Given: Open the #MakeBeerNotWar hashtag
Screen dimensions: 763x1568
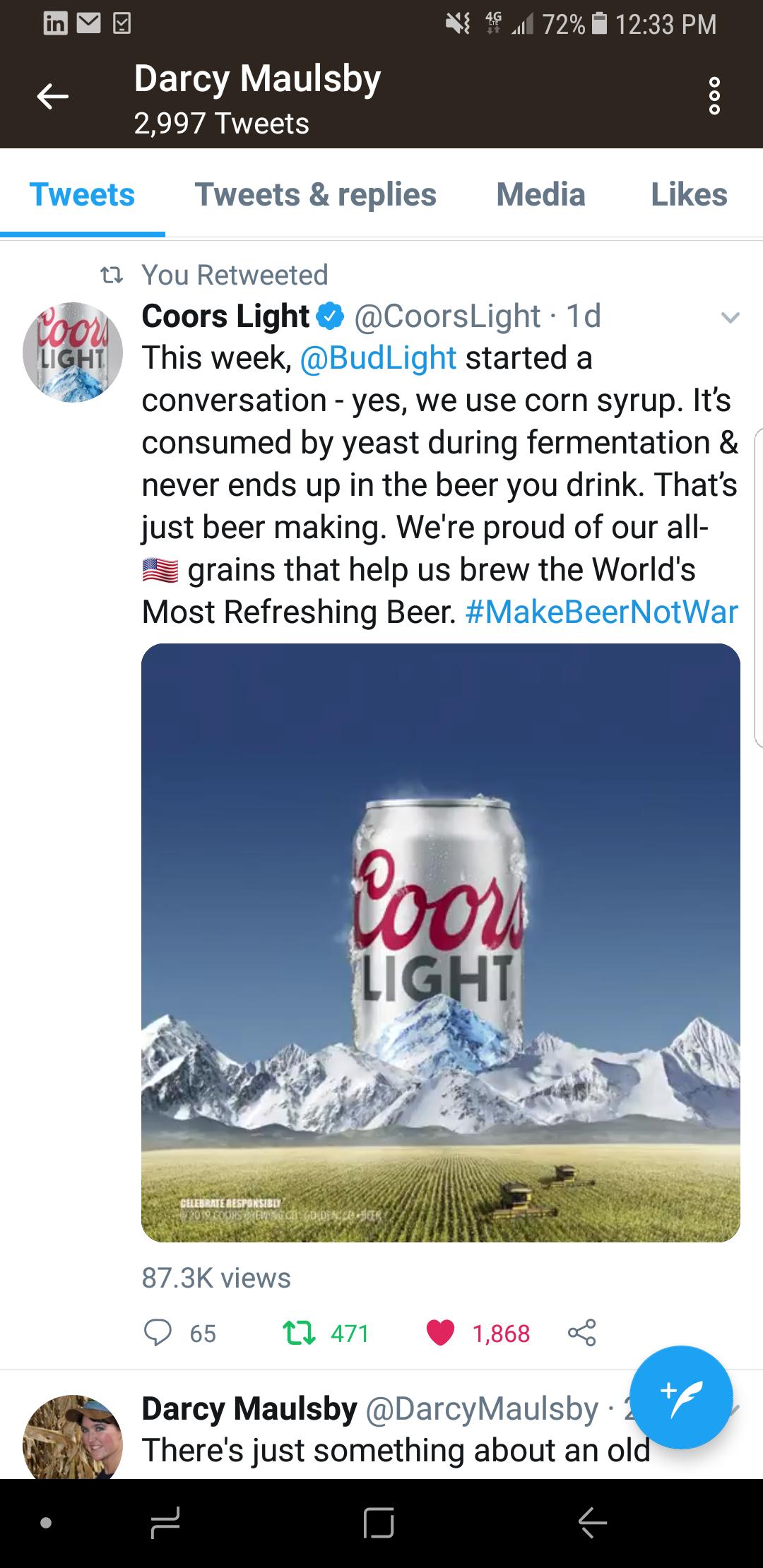Looking at the screenshot, I should [x=604, y=613].
